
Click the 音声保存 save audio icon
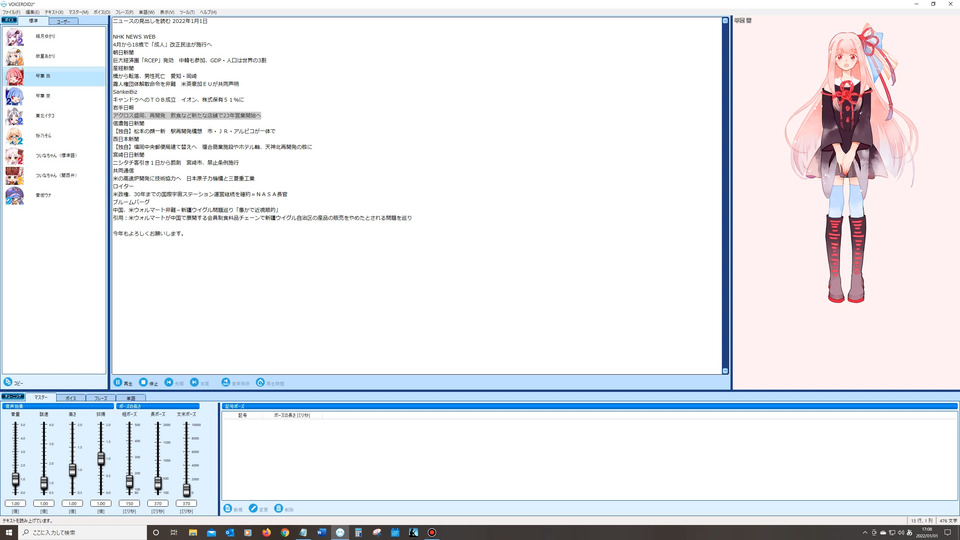(x=226, y=382)
